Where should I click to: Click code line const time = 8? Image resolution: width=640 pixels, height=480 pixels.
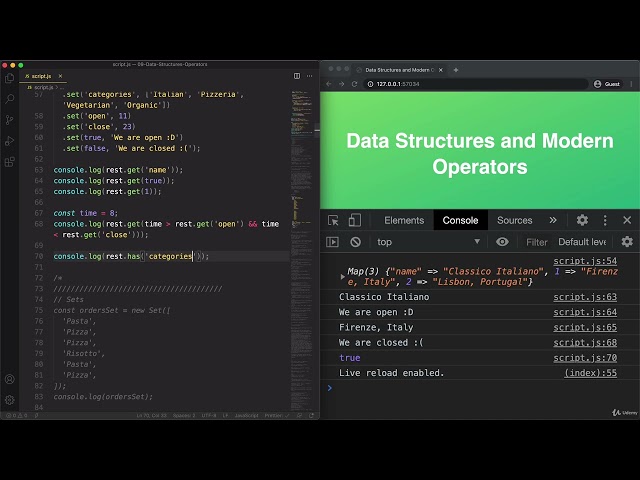coord(85,213)
